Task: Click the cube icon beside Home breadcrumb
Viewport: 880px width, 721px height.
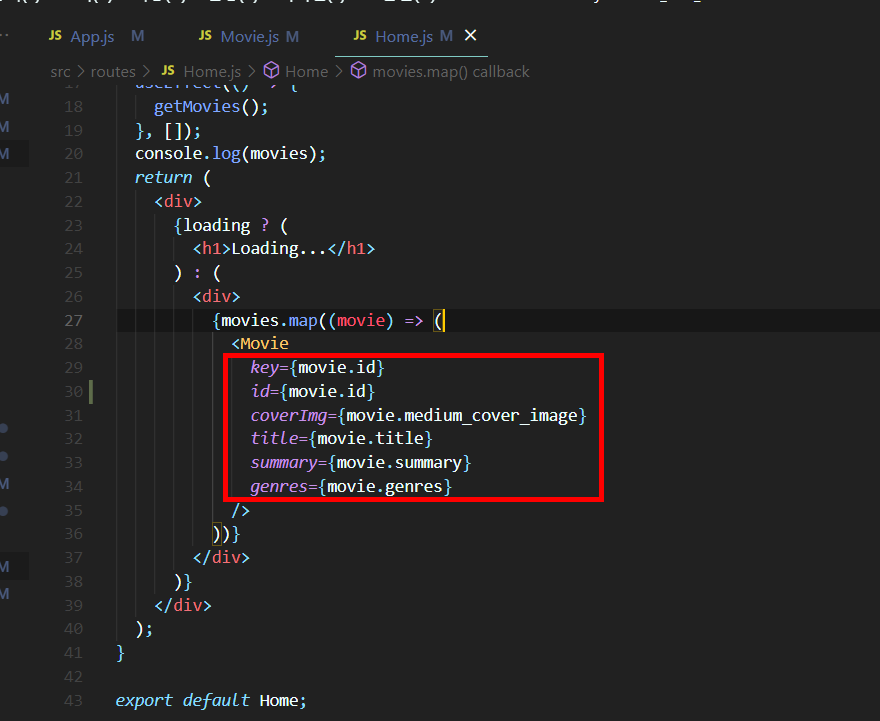Action: tap(272, 71)
